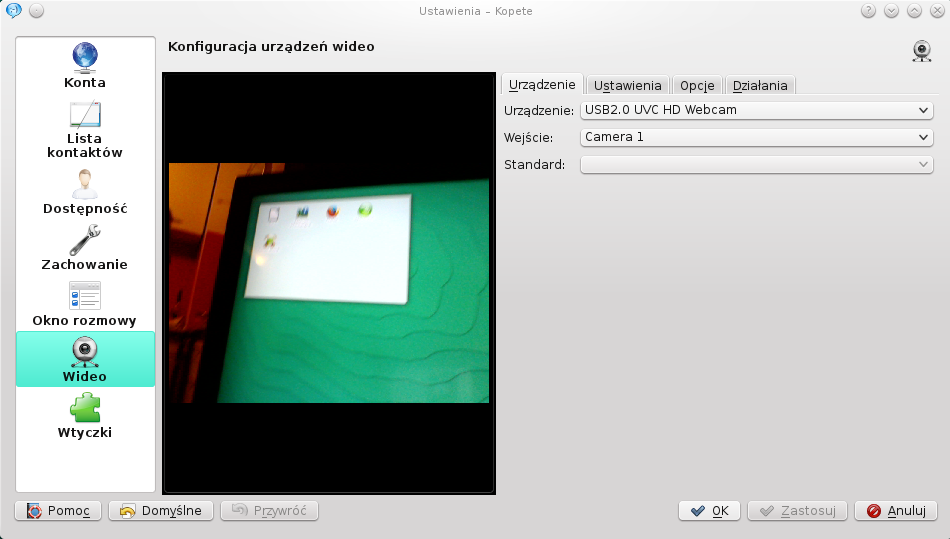Go to the Zachowanie wrench icon
Screen dimensions: 950x539
click(85, 240)
